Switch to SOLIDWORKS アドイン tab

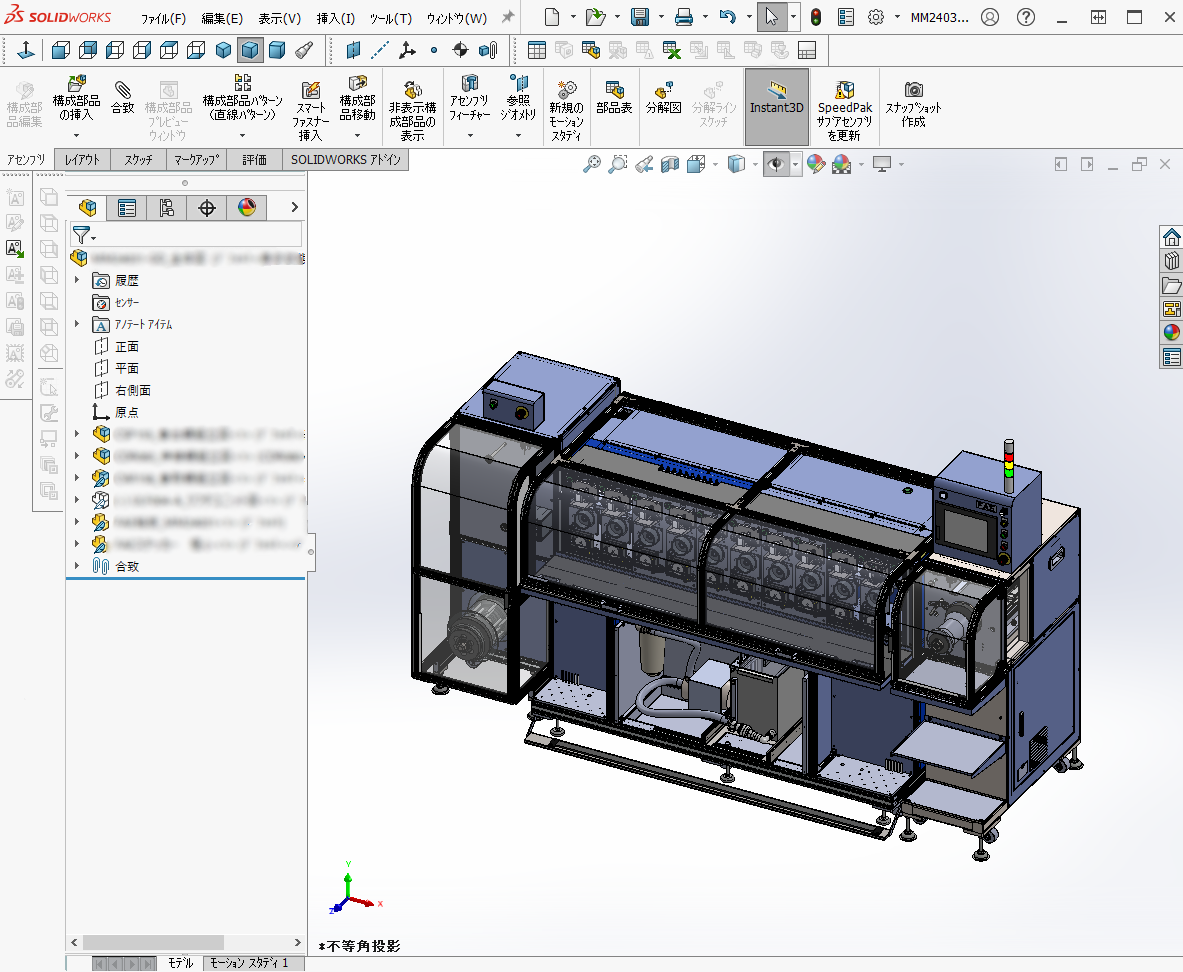(346, 159)
